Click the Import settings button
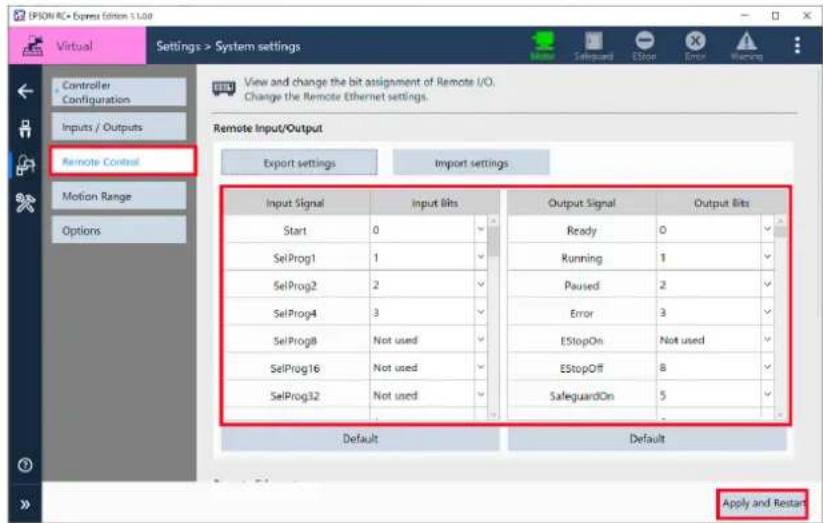This screenshot has height=523, width=823. click(471, 163)
